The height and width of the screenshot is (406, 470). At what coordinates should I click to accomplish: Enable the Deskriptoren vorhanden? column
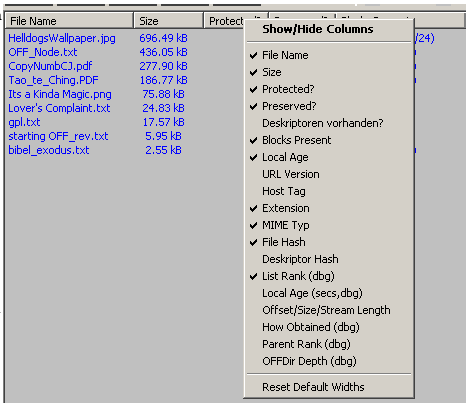point(328,123)
